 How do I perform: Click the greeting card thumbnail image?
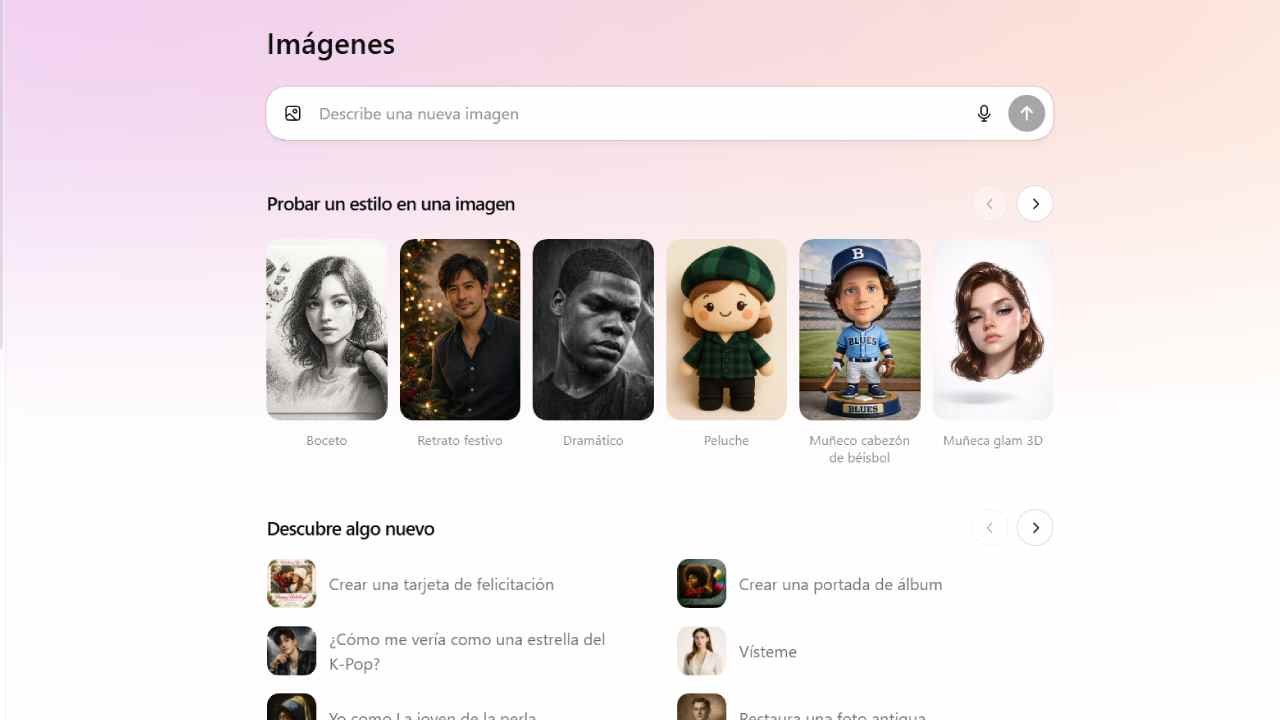click(x=291, y=584)
